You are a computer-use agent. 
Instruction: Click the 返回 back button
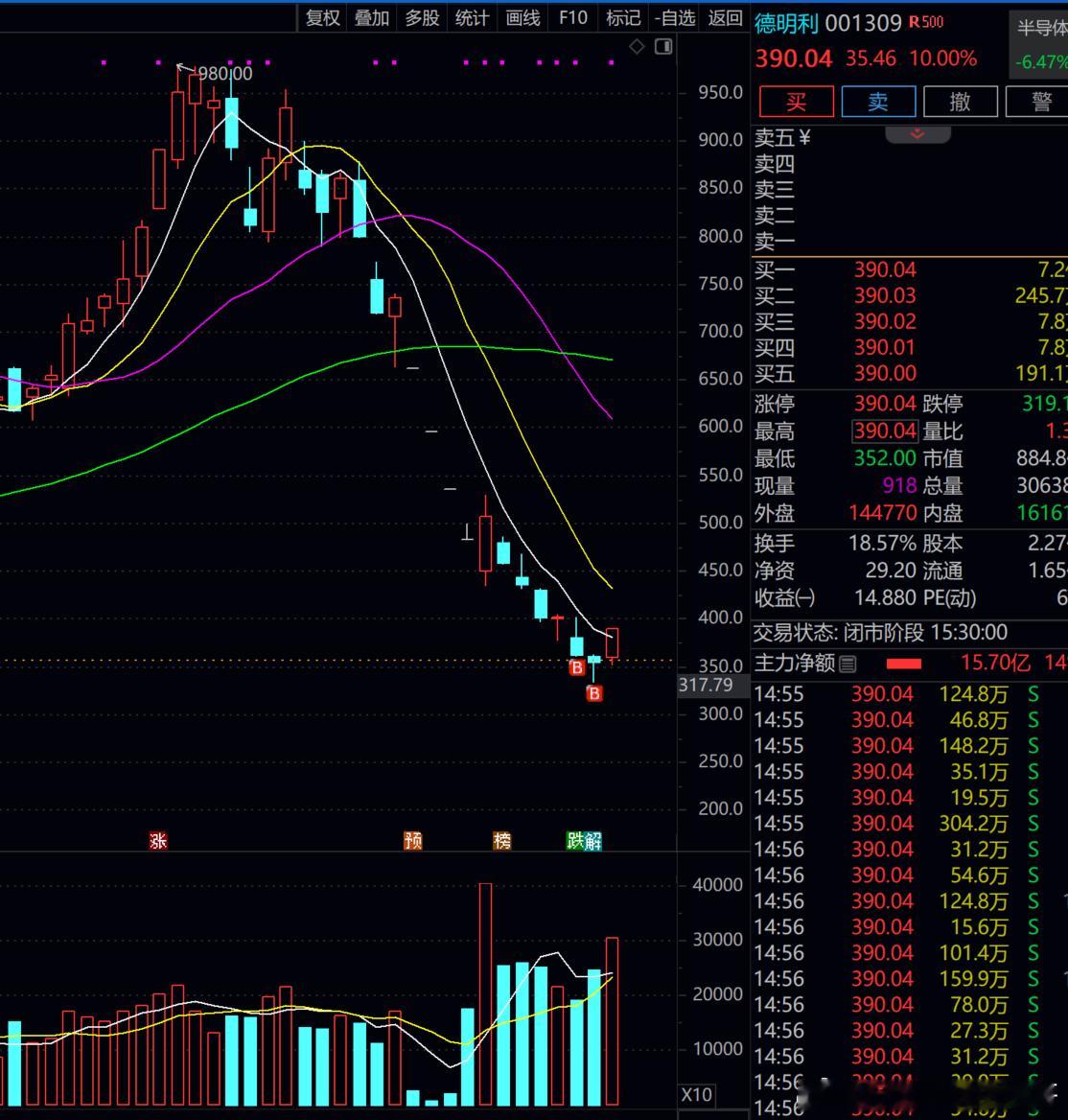coord(726,18)
